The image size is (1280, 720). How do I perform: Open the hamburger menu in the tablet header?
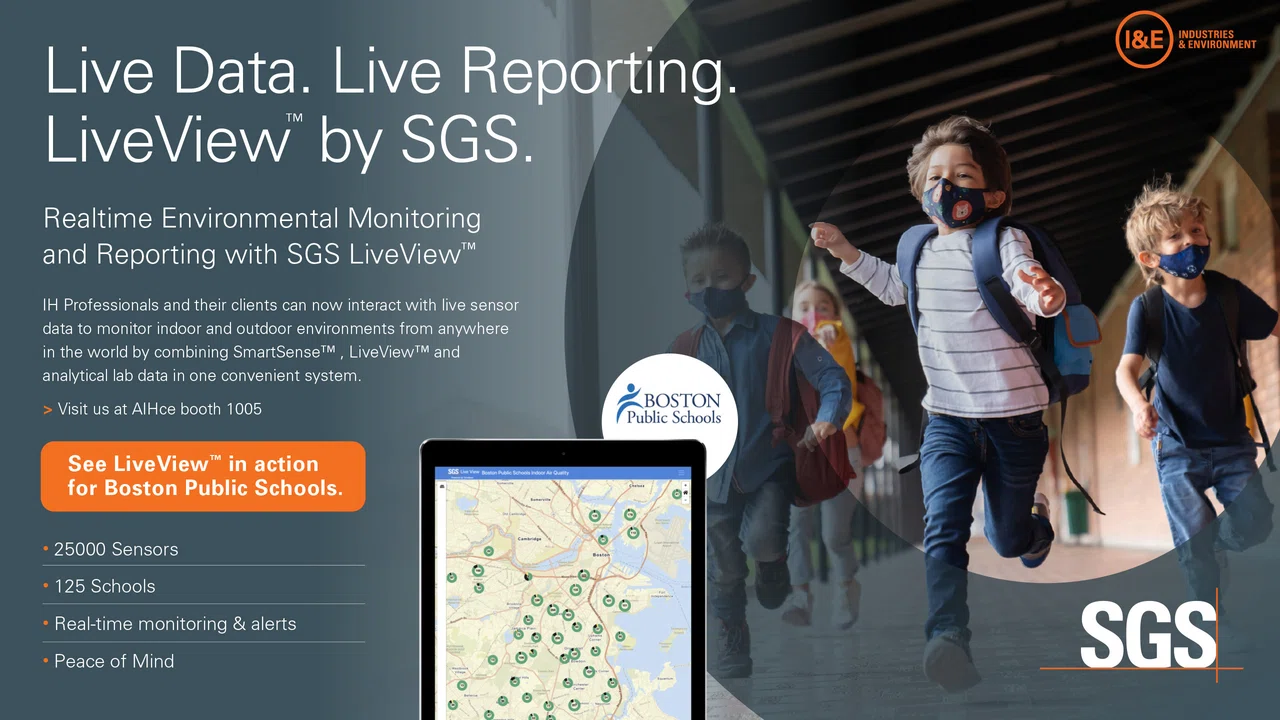point(681,473)
